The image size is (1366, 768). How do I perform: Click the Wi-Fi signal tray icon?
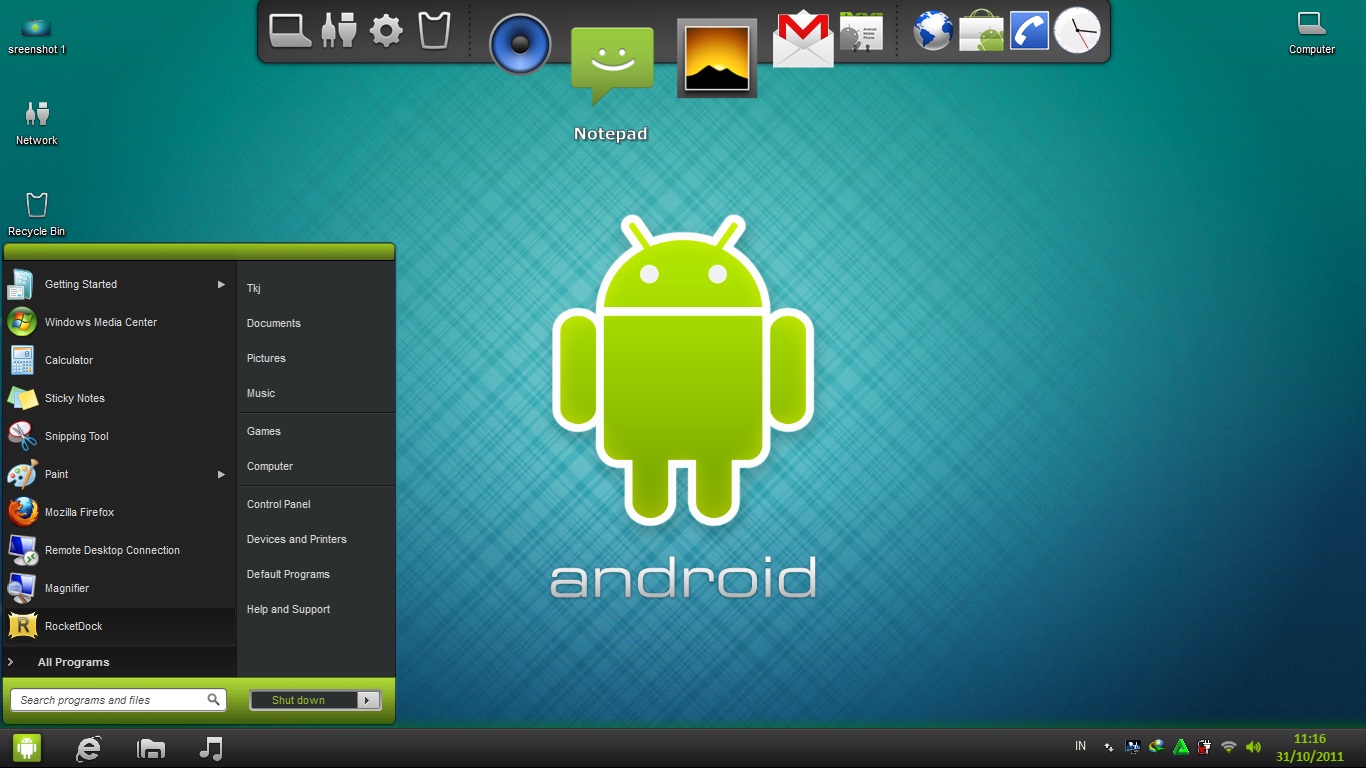pos(1229,747)
